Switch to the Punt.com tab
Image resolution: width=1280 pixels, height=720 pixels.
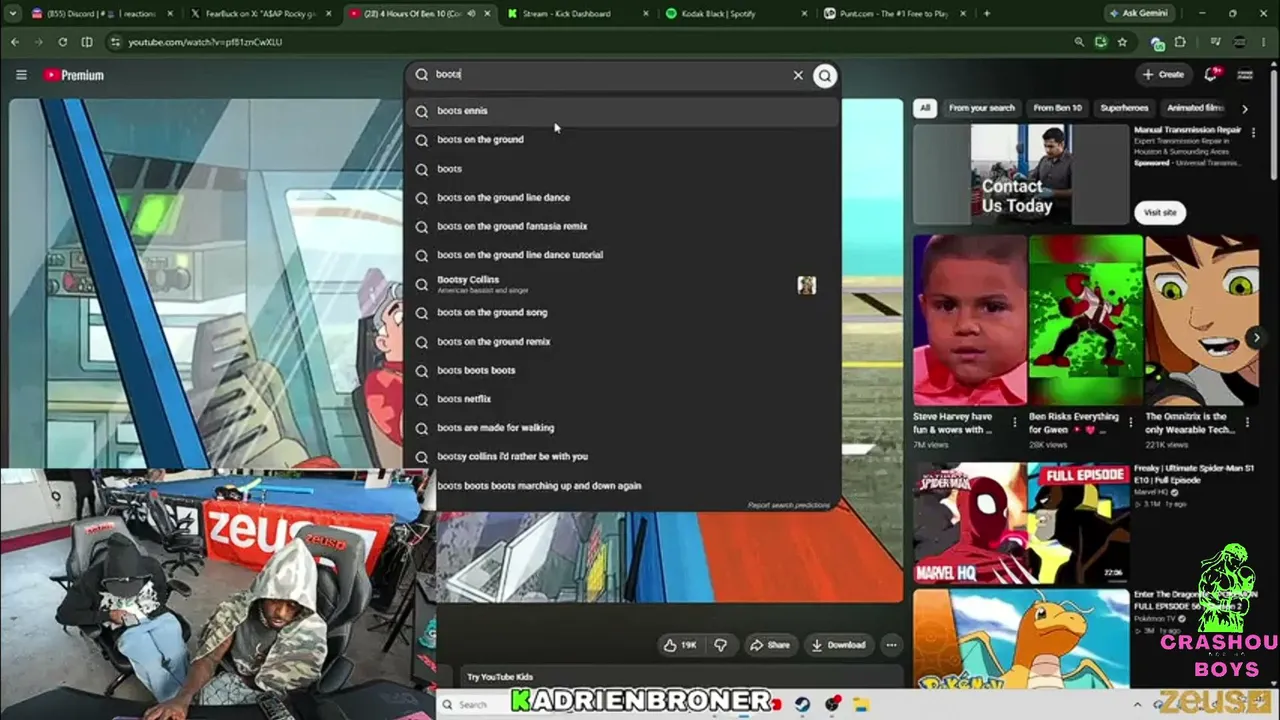coord(896,13)
